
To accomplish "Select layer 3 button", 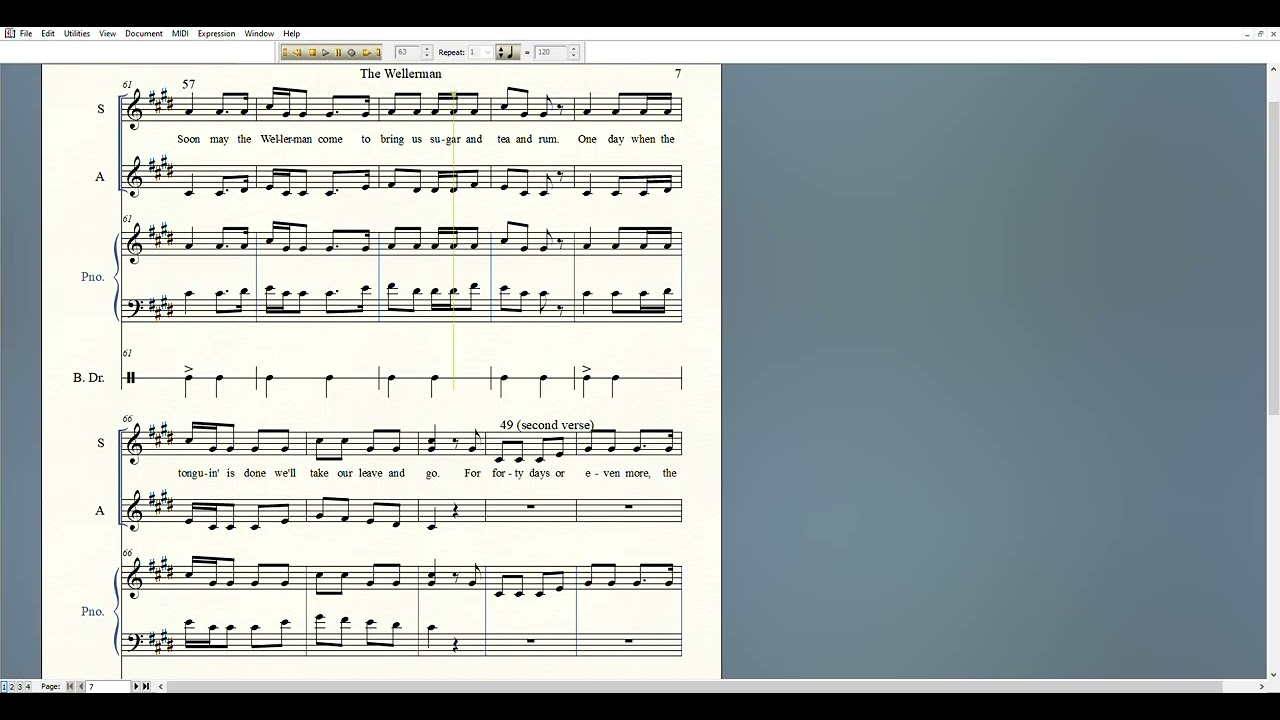I will click(20, 687).
